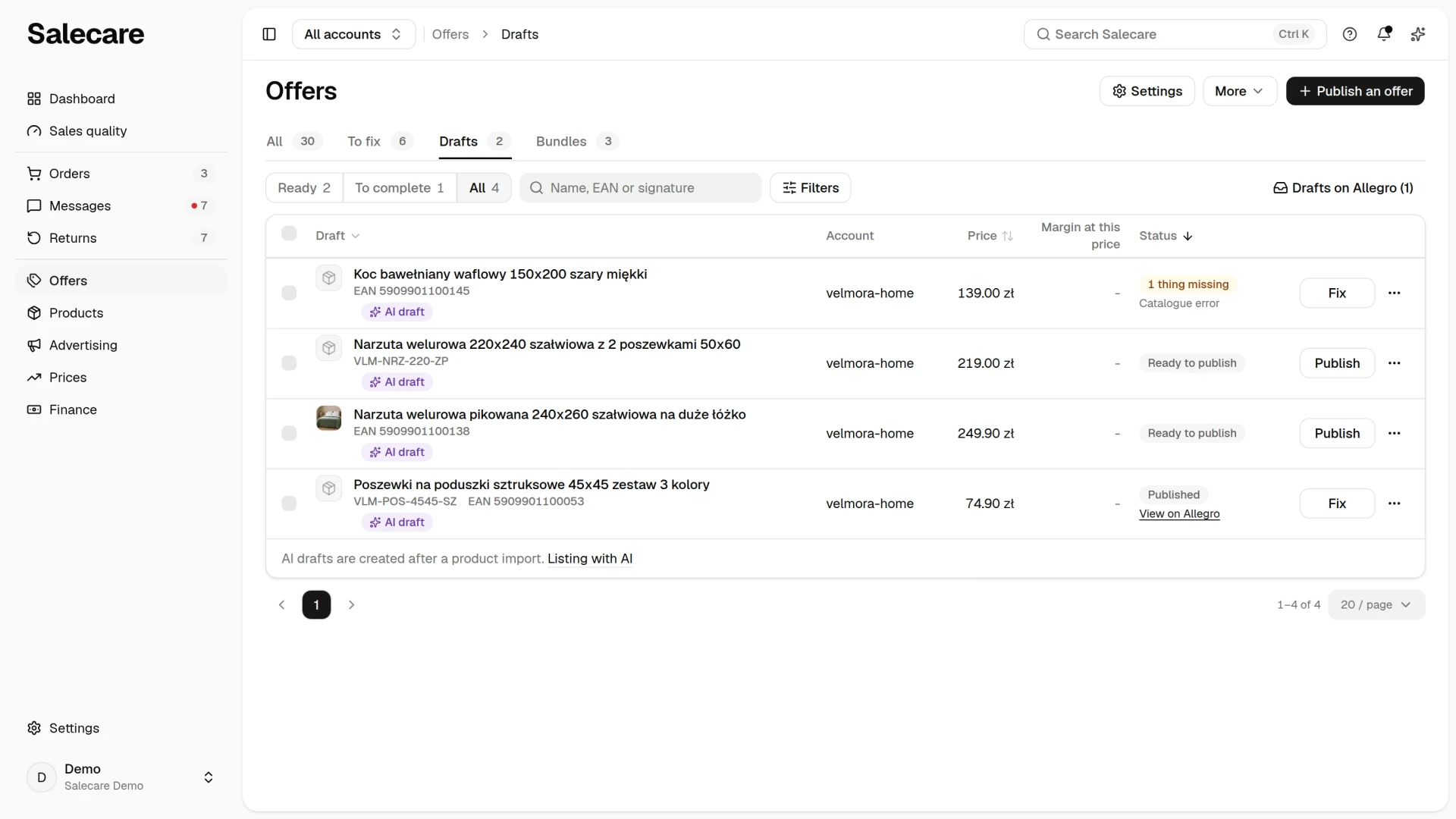Screen dimensions: 1456x819
Task: Open the AI sparkle assistant icon
Action: 1418,34
